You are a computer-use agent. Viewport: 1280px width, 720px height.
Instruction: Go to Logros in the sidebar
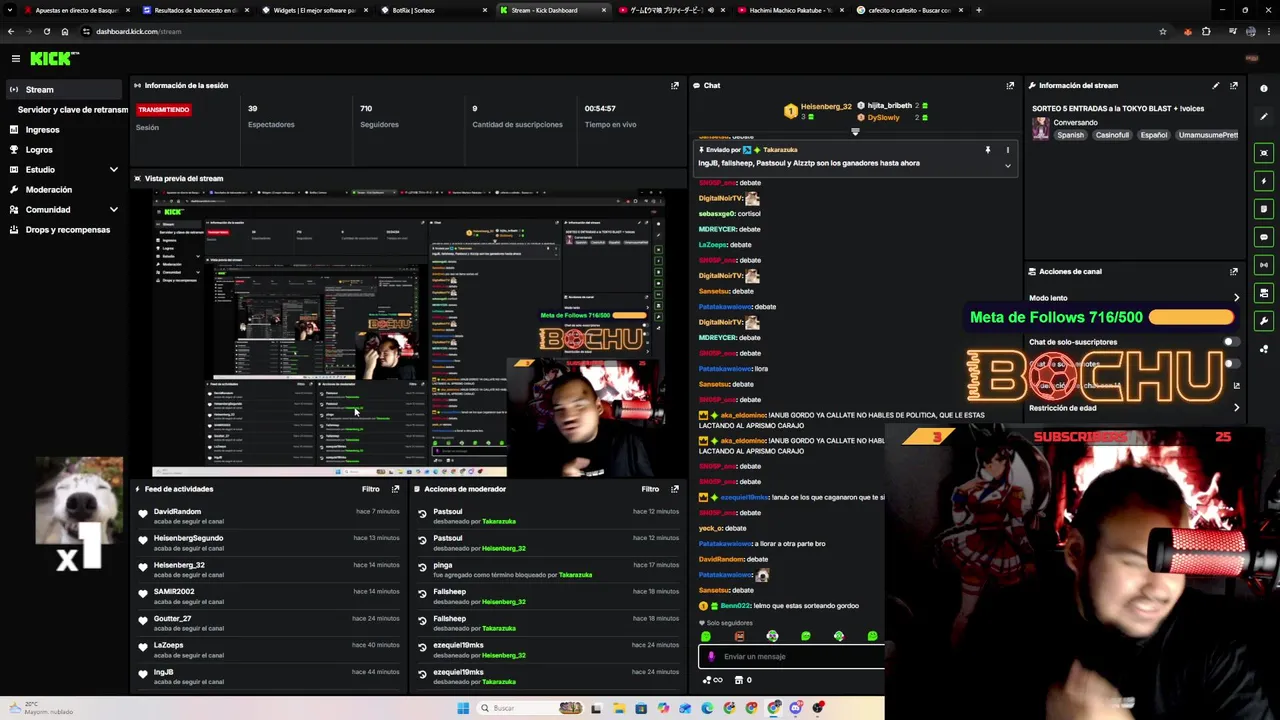pos(39,150)
